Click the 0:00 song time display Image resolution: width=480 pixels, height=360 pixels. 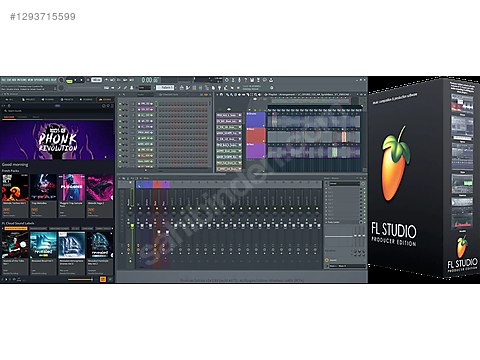[149, 80]
